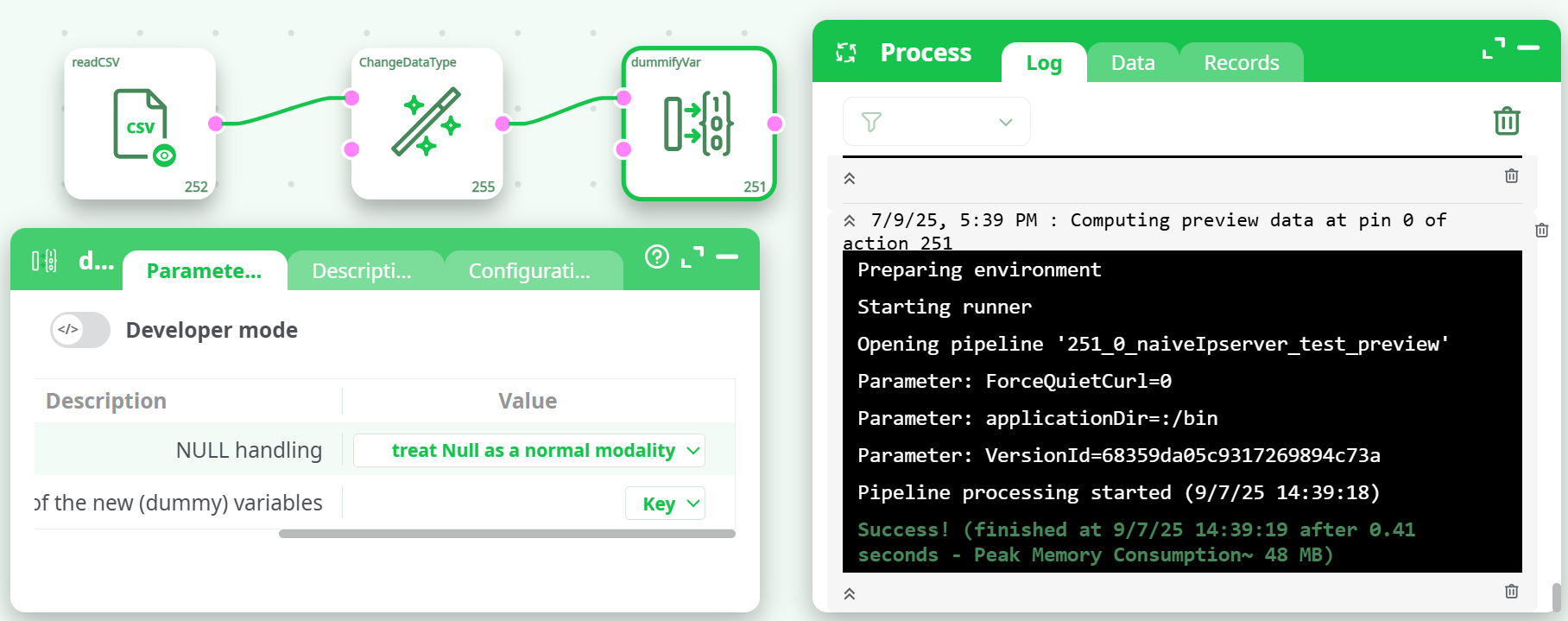Open help for the dummifyVar panel
The width and height of the screenshot is (1568, 621).
coord(657,257)
